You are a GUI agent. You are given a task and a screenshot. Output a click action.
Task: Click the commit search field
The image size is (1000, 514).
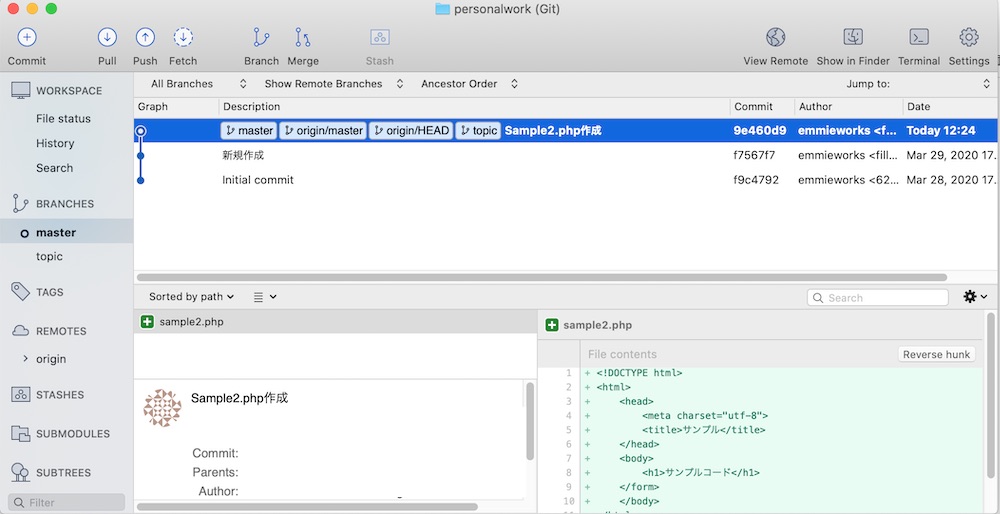(x=878, y=298)
